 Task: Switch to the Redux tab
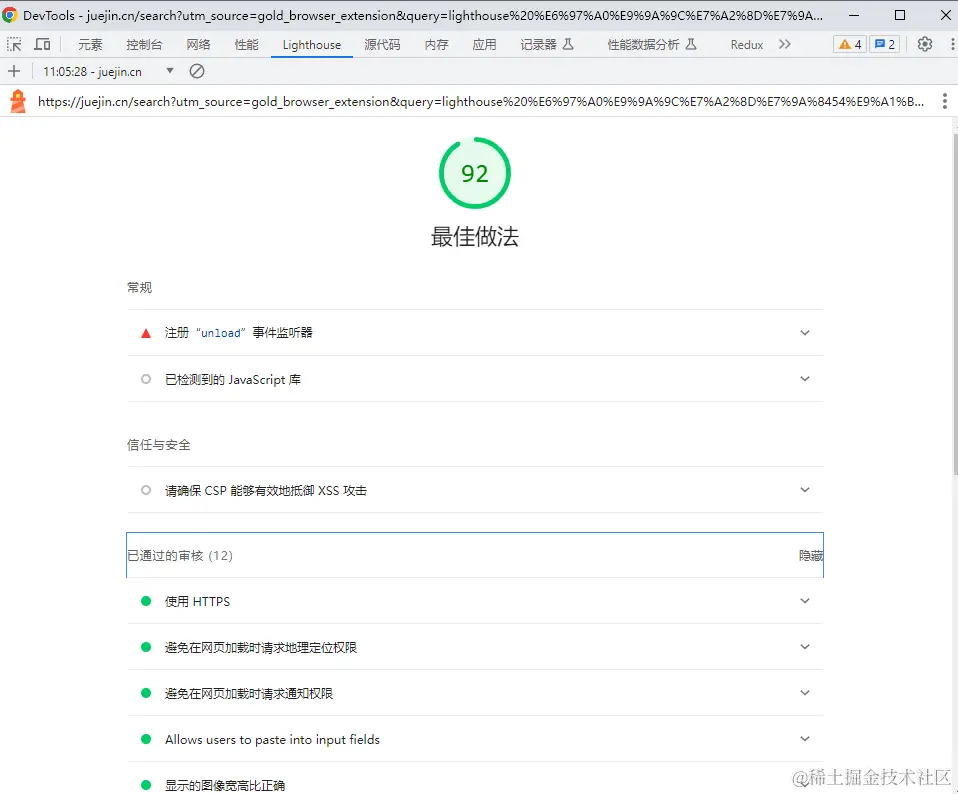coord(747,45)
